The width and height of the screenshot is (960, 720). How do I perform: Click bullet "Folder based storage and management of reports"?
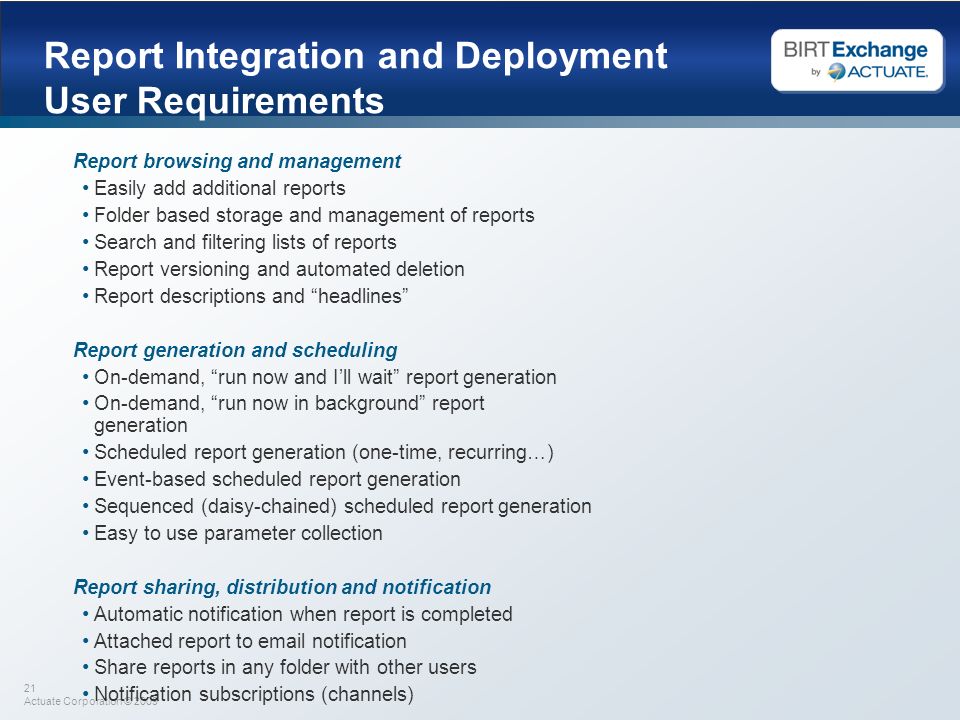pos(314,215)
